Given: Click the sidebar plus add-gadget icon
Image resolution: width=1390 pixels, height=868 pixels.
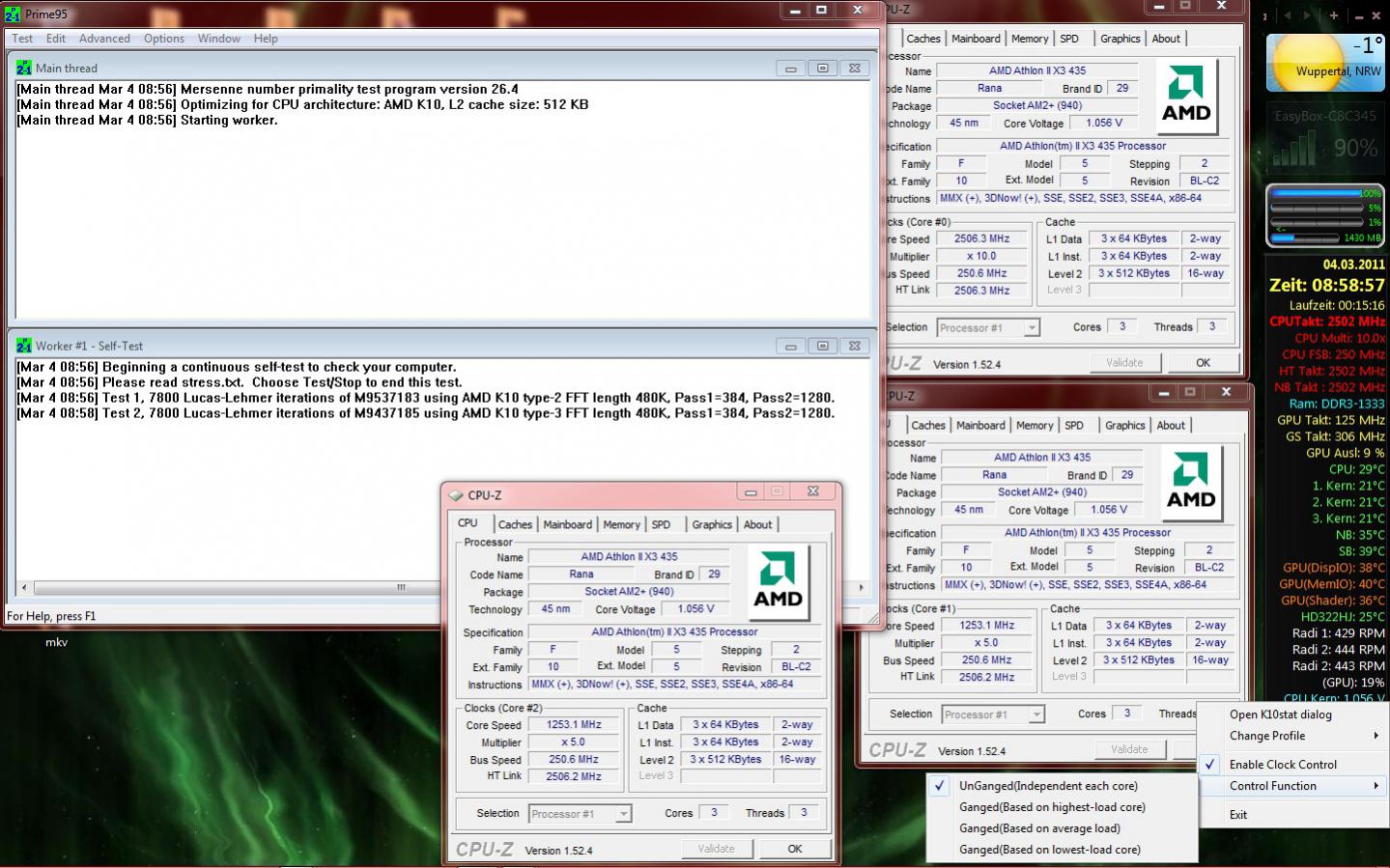Looking at the screenshot, I should pyautogui.click(x=1334, y=15).
